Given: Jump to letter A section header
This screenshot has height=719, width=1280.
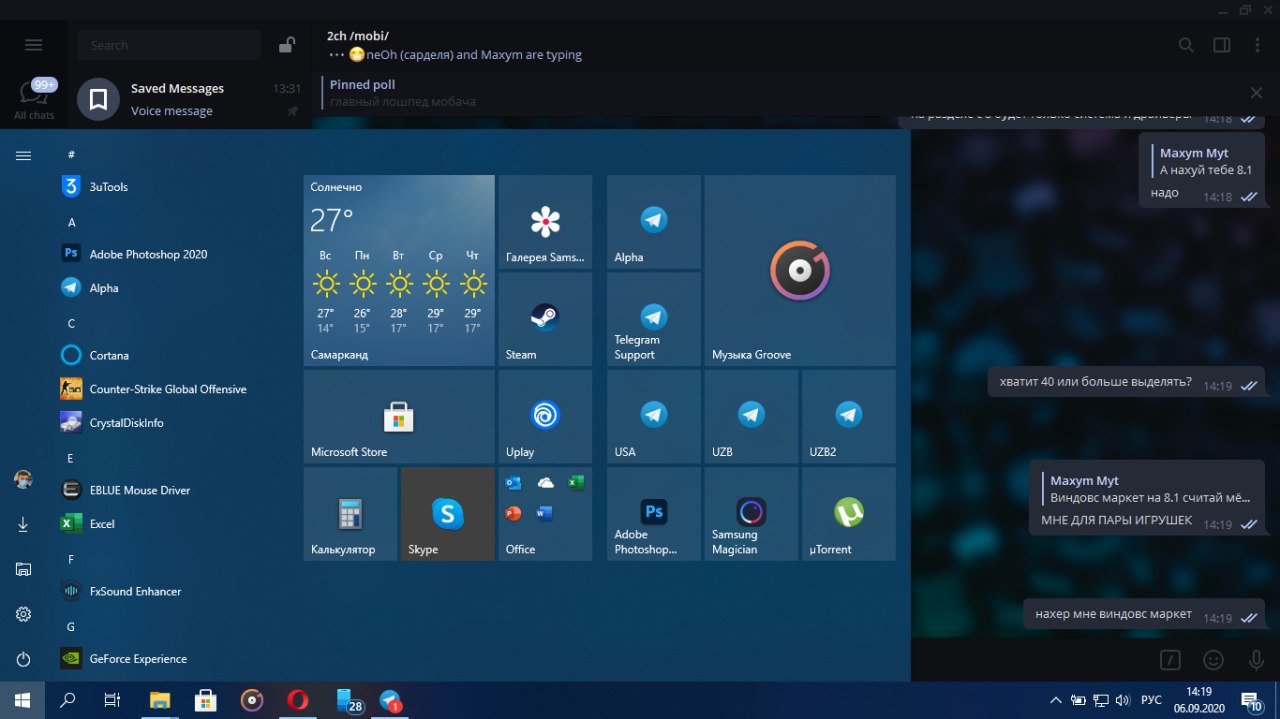Looking at the screenshot, I should pos(71,222).
